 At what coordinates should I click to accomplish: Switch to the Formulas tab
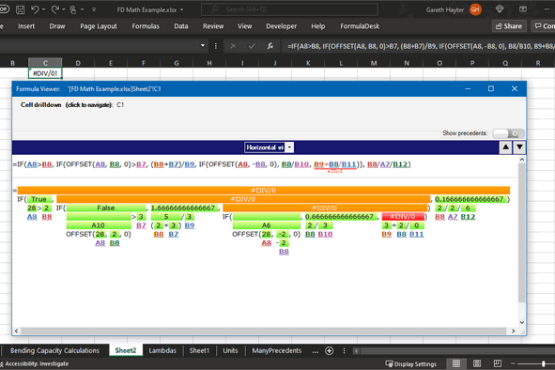(x=145, y=26)
